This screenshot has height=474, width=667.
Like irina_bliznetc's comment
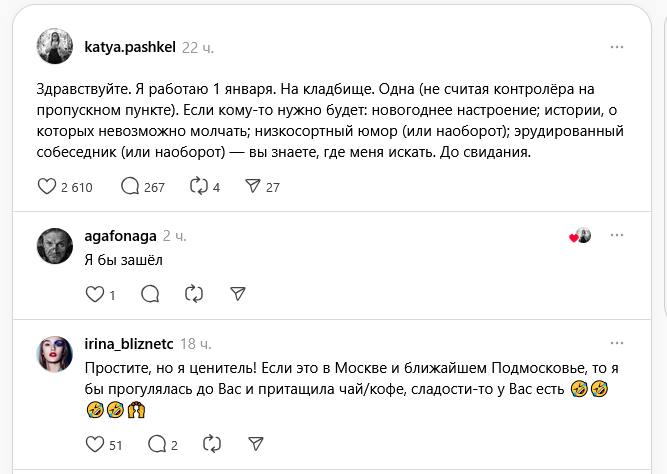(95, 444)
